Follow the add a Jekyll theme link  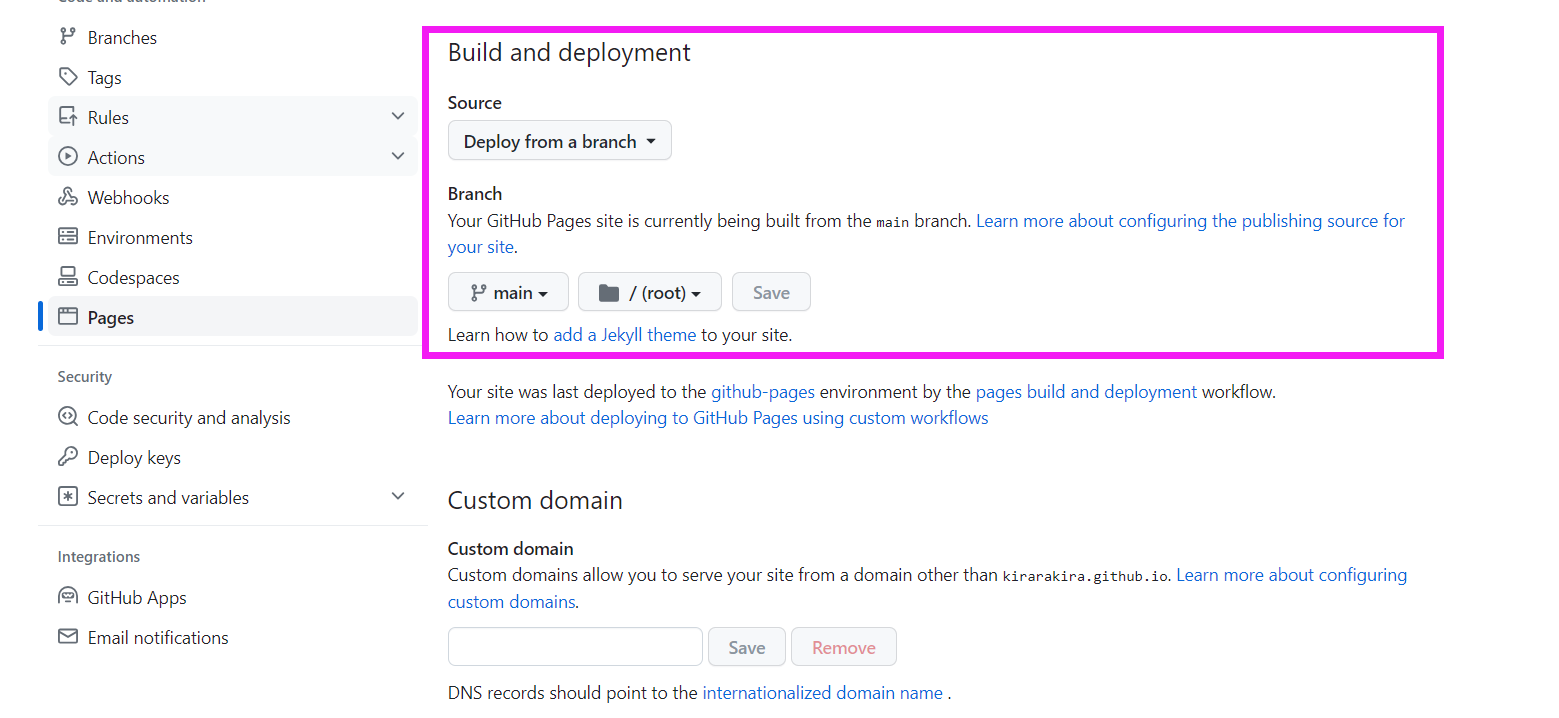pyautogui.click(x=625, y=334)
